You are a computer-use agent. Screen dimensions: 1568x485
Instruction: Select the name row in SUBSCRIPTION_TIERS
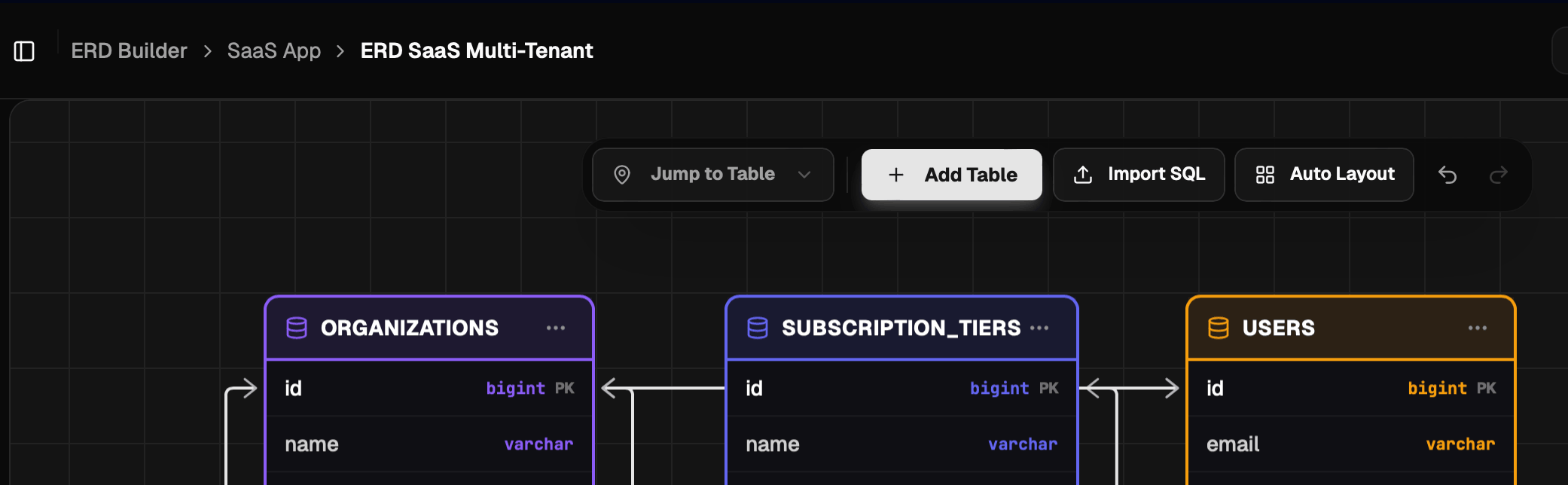pos(901,444)
